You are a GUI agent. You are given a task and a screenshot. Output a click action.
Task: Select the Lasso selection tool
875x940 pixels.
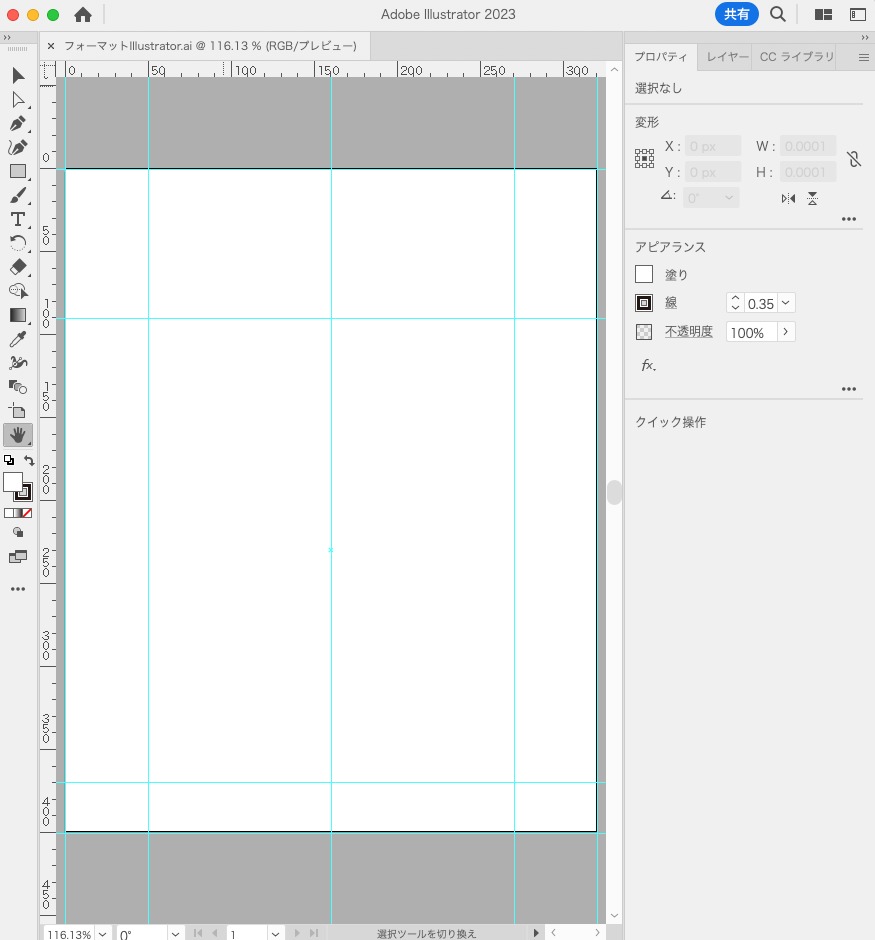(x=18, y=291)
